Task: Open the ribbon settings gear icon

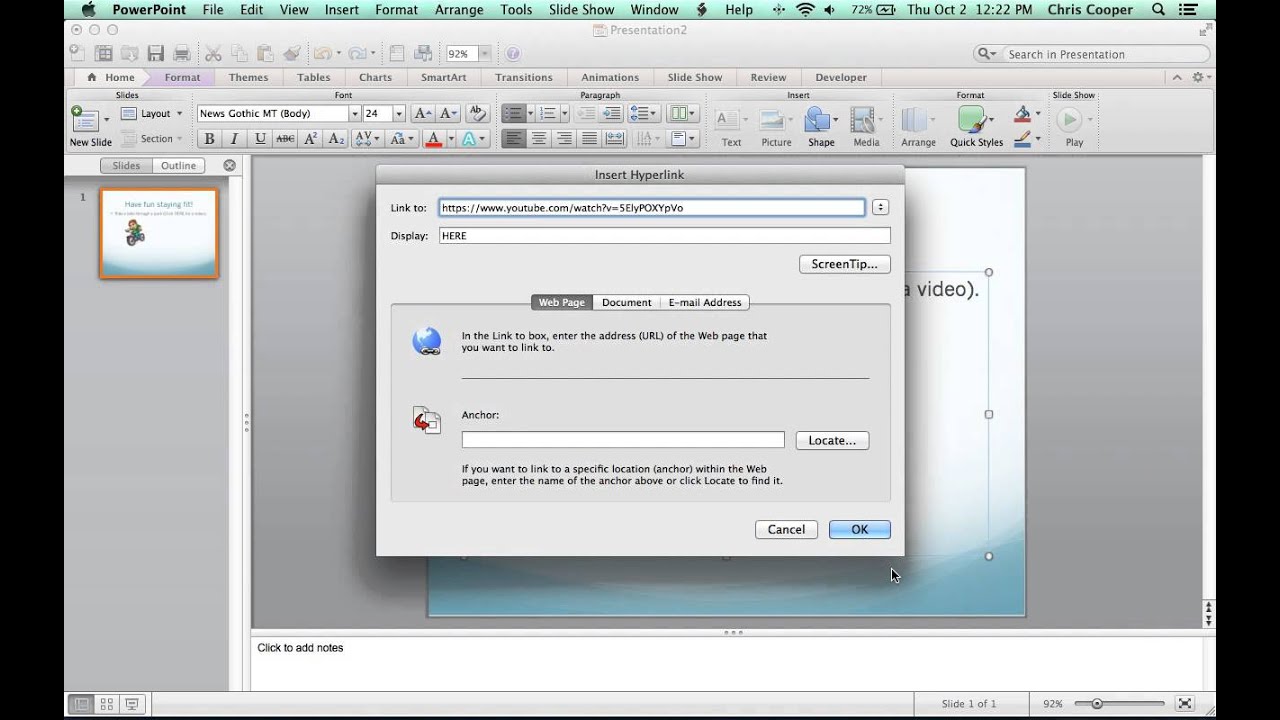Action: pyautogui.click(x=1197, y=77)
